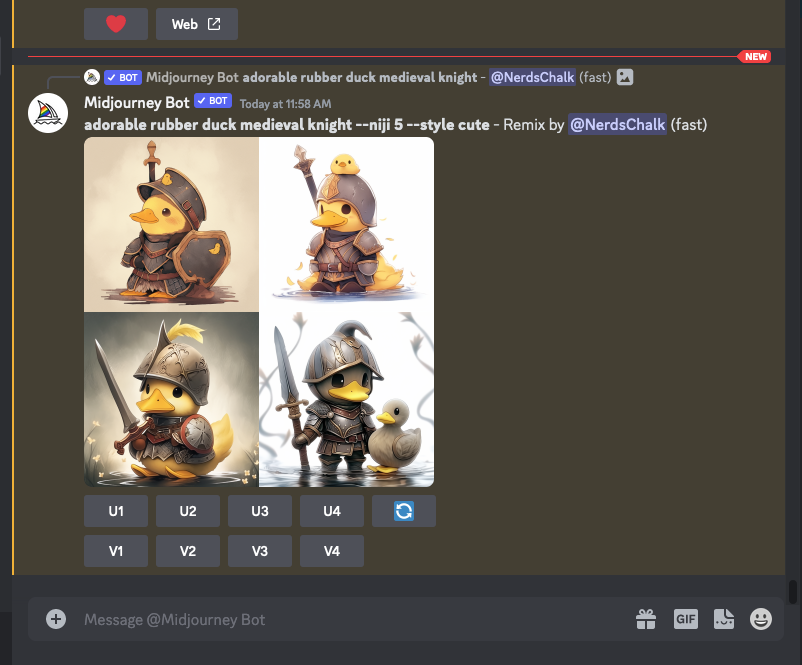Open the Web external link button
This screenshot has height=665, width=802.
click(x=197, y=24)
